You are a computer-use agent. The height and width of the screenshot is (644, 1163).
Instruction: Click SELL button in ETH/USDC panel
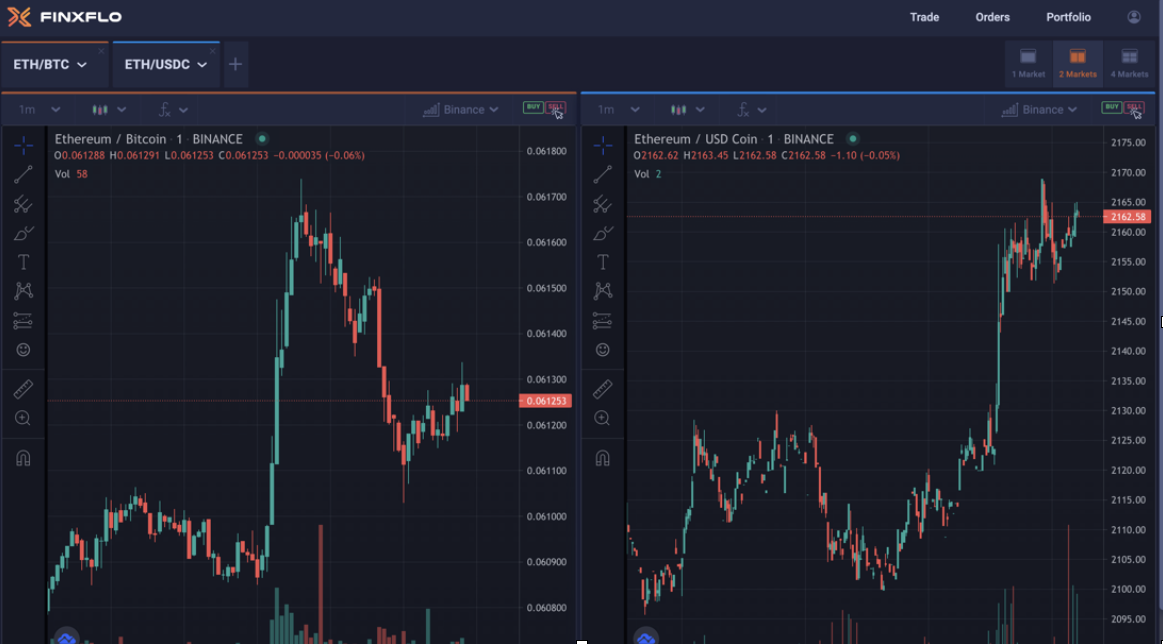pyautogui.click(x=1133, y=107)
